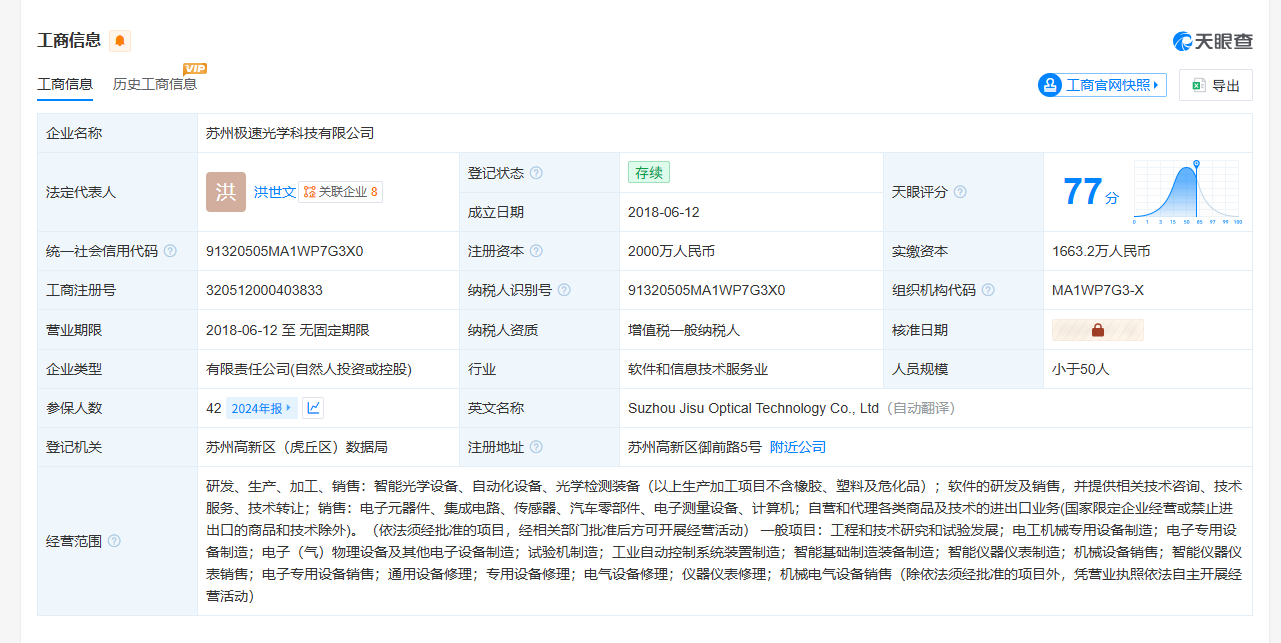The height and width of the screenshot is (643, 1281).
Task: Click the 天眼评分 score distribution chart
Action: click(x=1186, y=191)
